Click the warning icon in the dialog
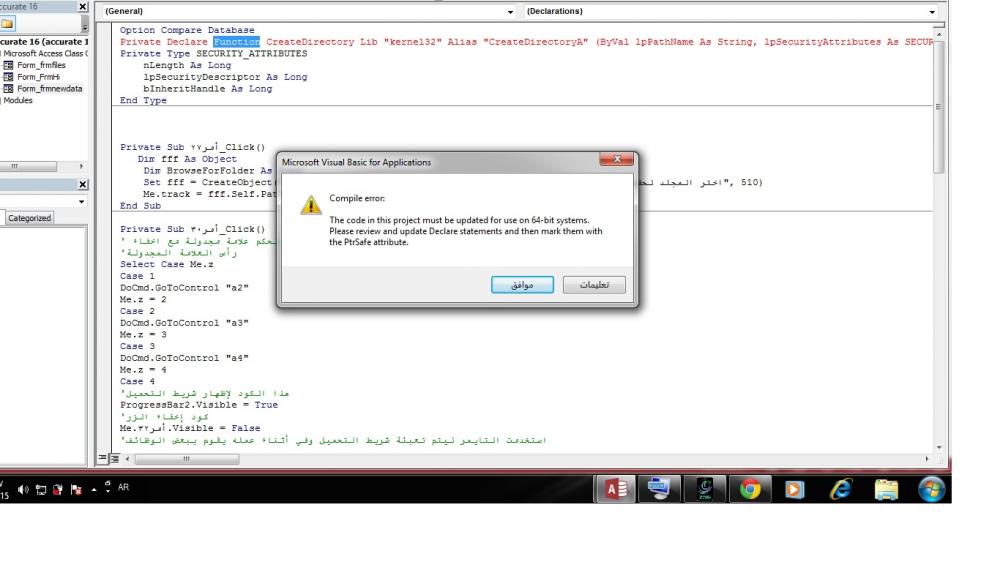1000x562 pixels. coord(311,205)
